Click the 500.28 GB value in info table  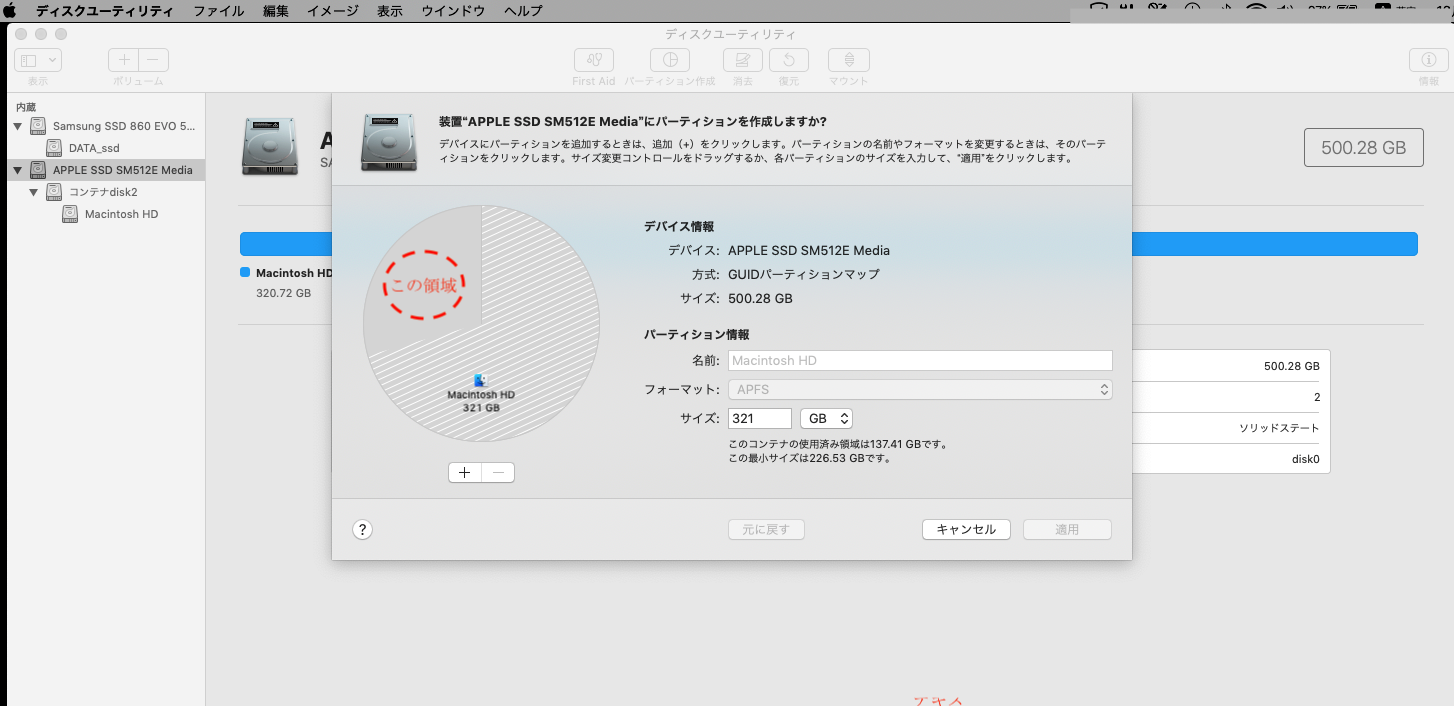1291,366
